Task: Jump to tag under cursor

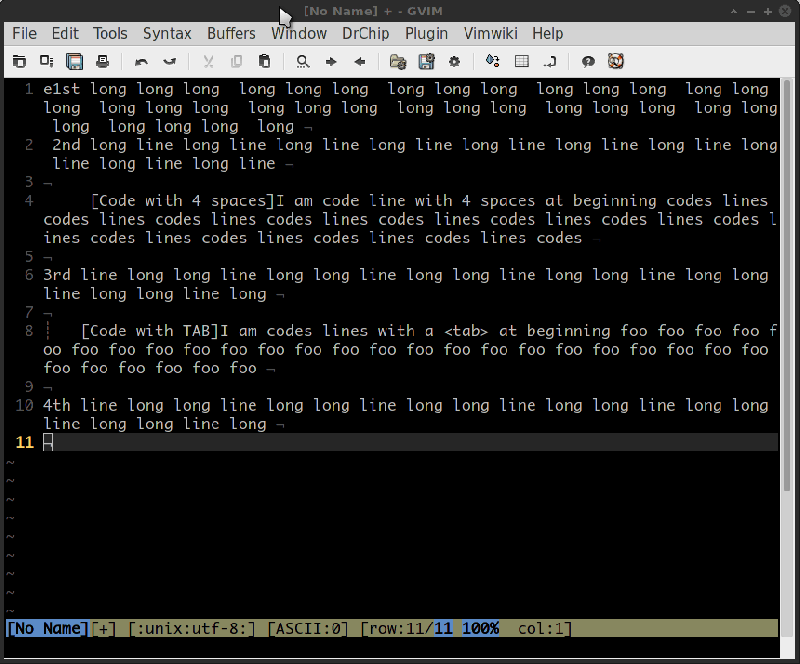Action: (x=550, y=61)
